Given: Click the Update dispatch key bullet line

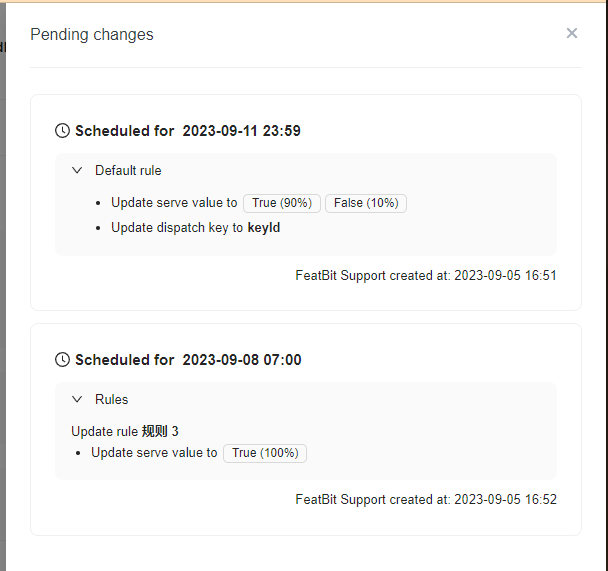Looking at the screenshot, I should tap(177, 228).
